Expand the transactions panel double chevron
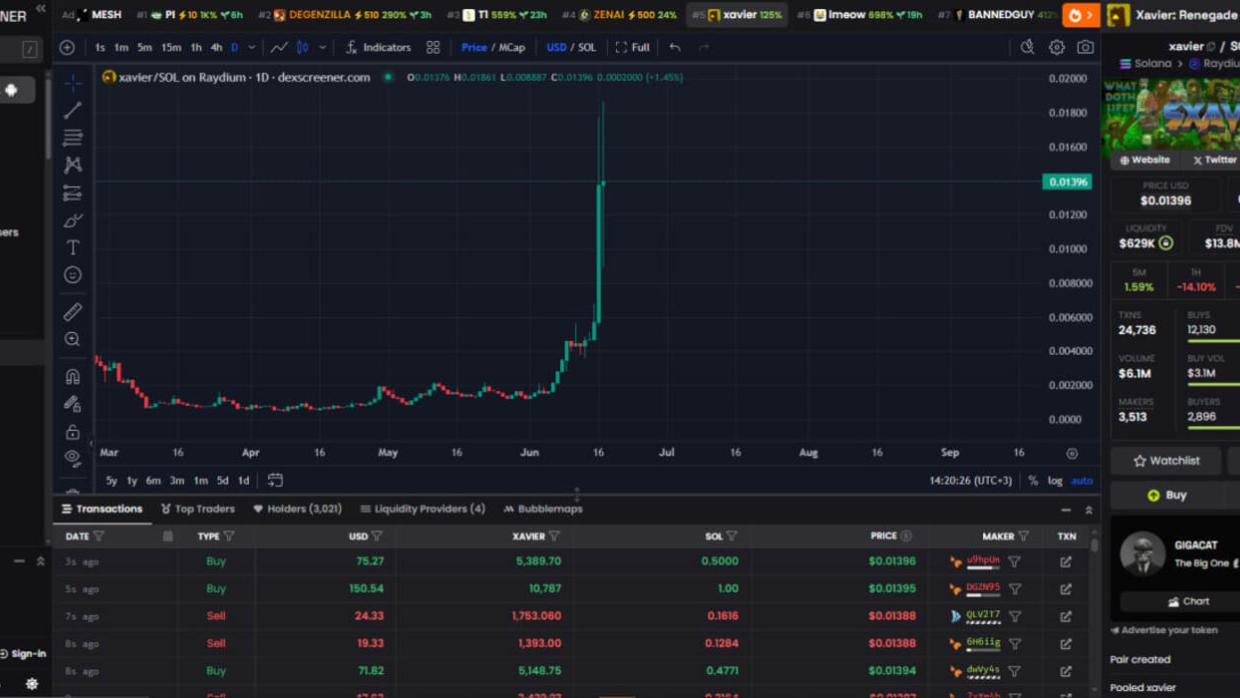The image size is (1240, 698). [1089, 510]
